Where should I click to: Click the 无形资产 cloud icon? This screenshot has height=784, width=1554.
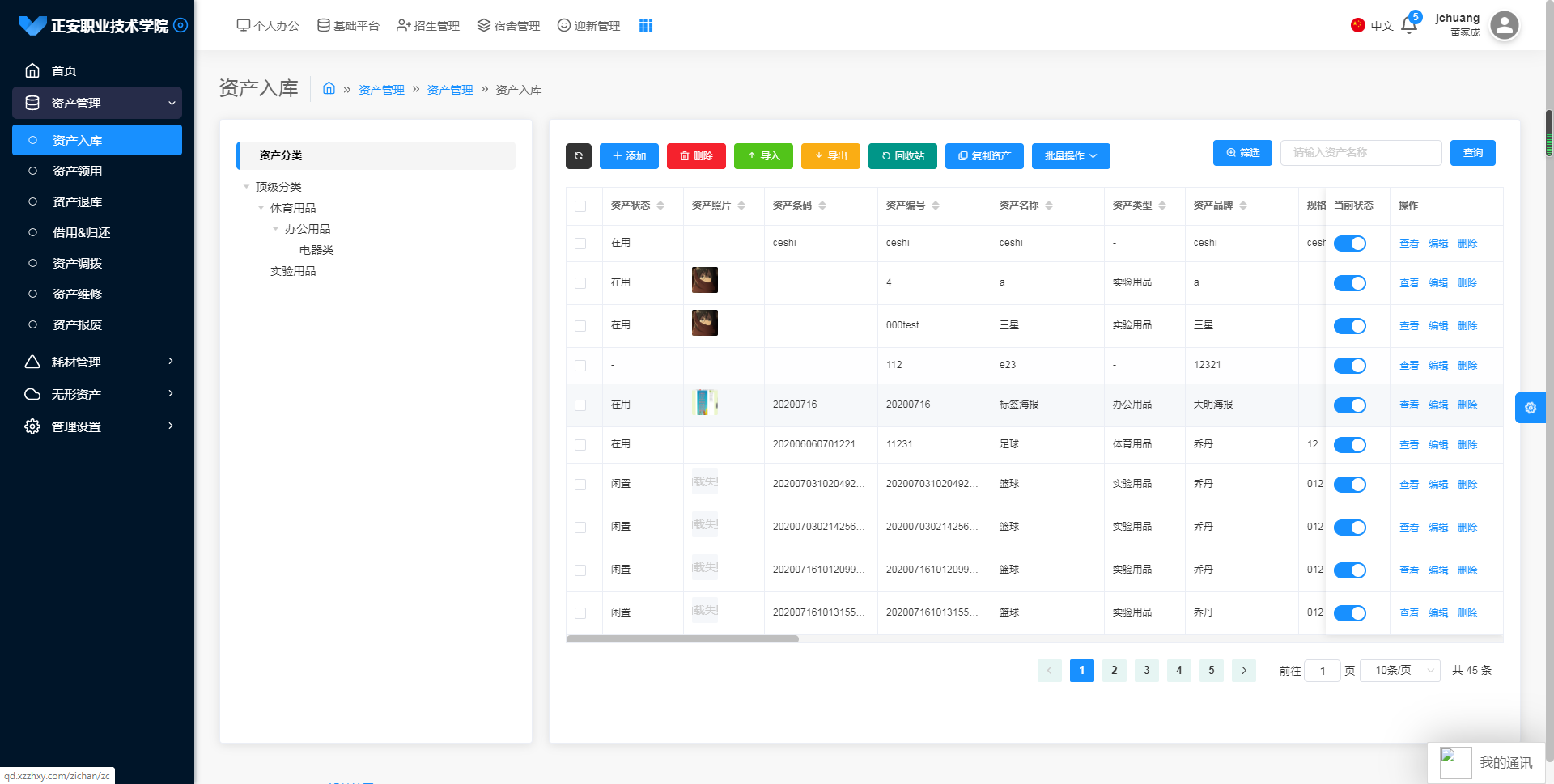(x=32, y=394)
